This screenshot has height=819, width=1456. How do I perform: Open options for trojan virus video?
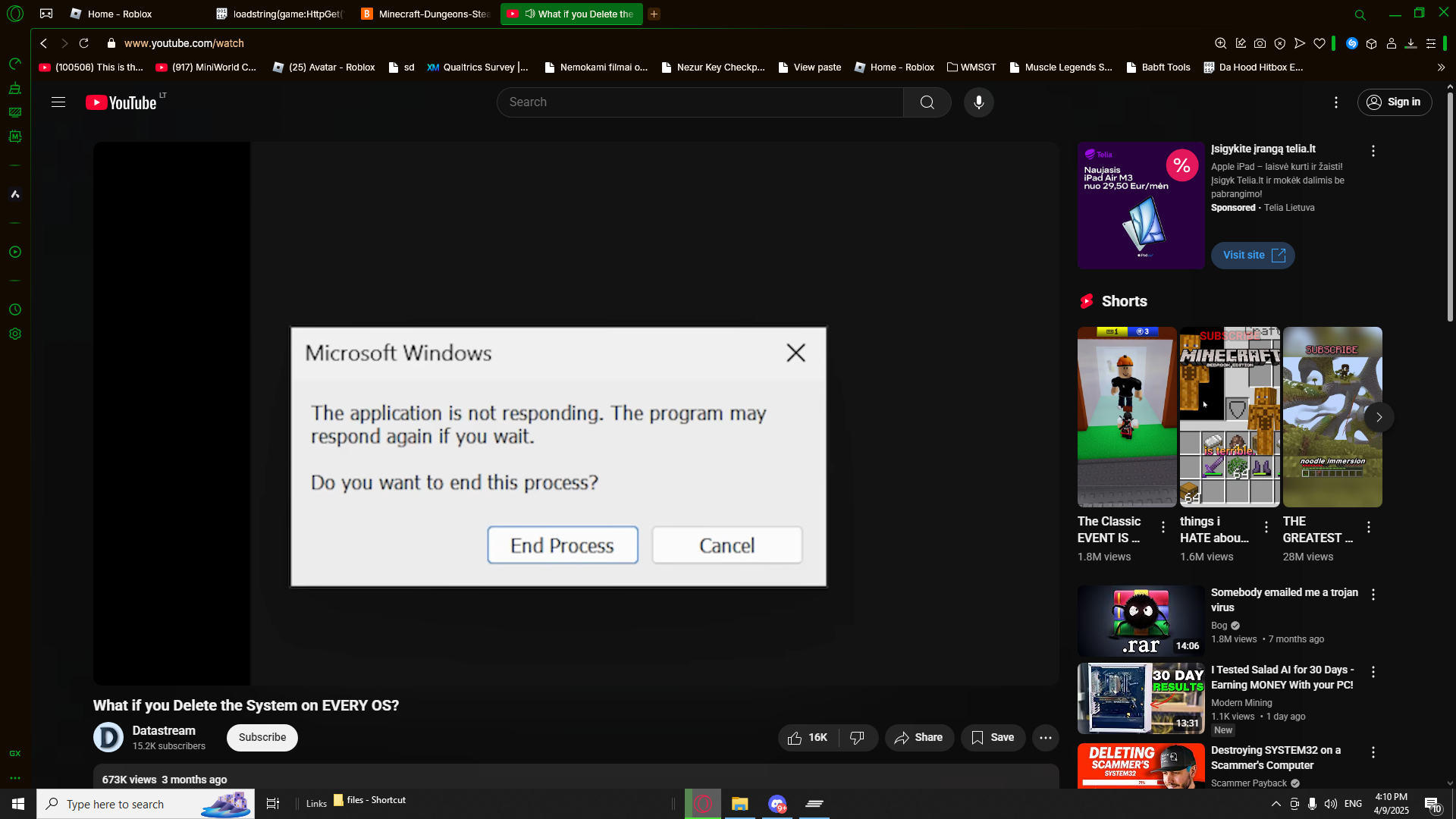click(1373, 595)
